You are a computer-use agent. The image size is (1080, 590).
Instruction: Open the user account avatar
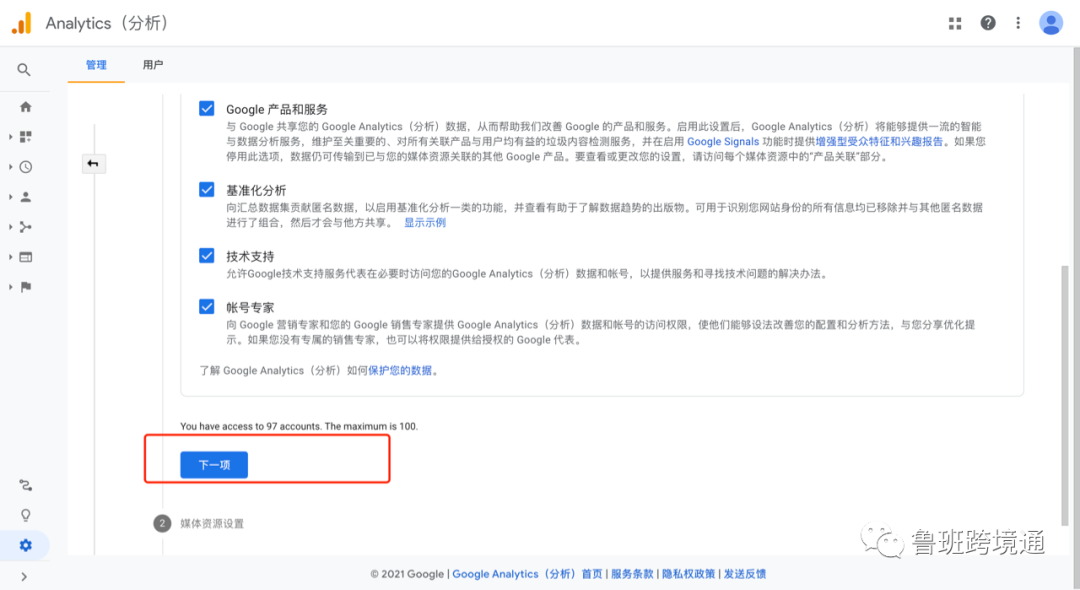click(x=1051, y=22)
